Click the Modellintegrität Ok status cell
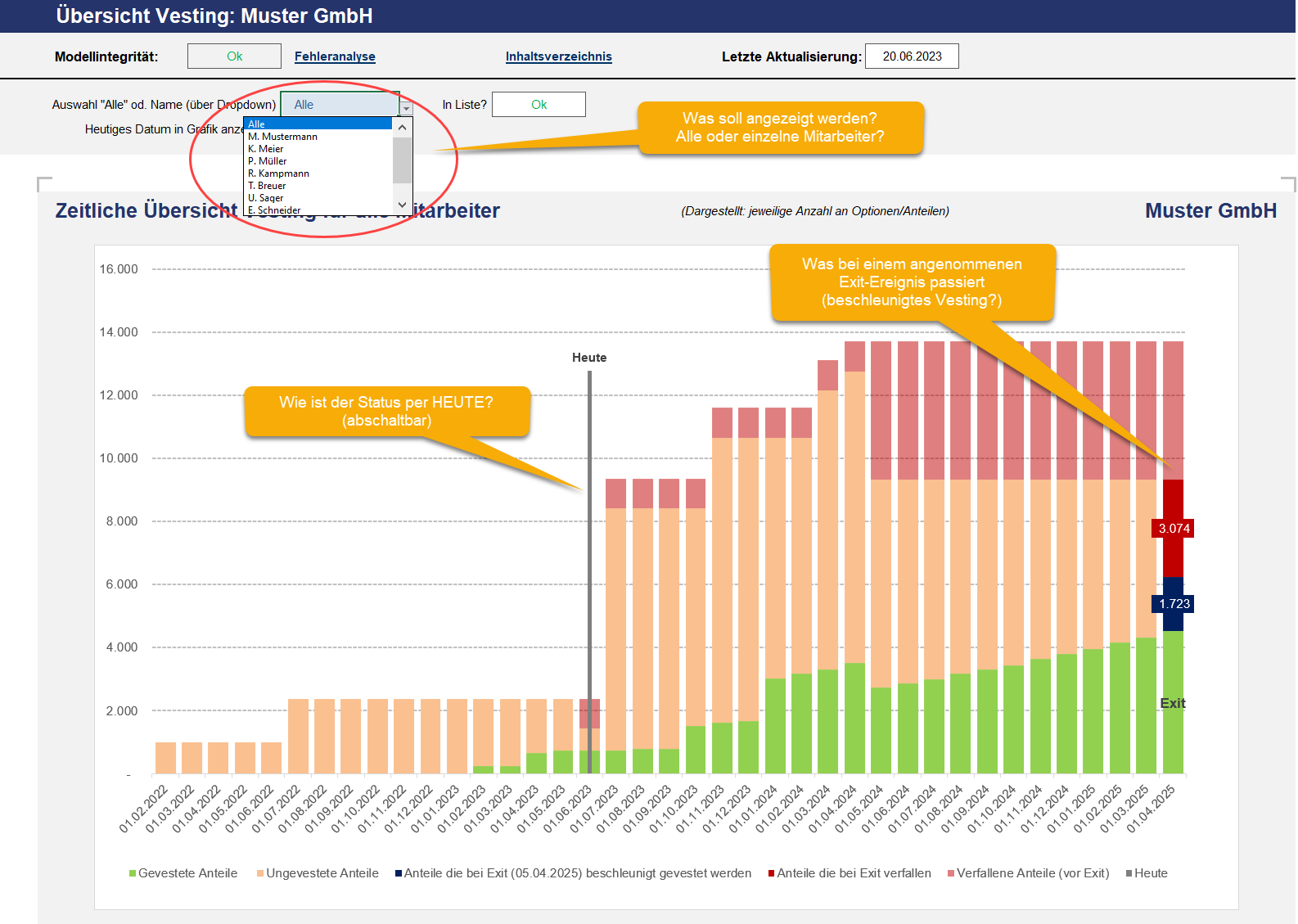 click(x=234, y=56)
